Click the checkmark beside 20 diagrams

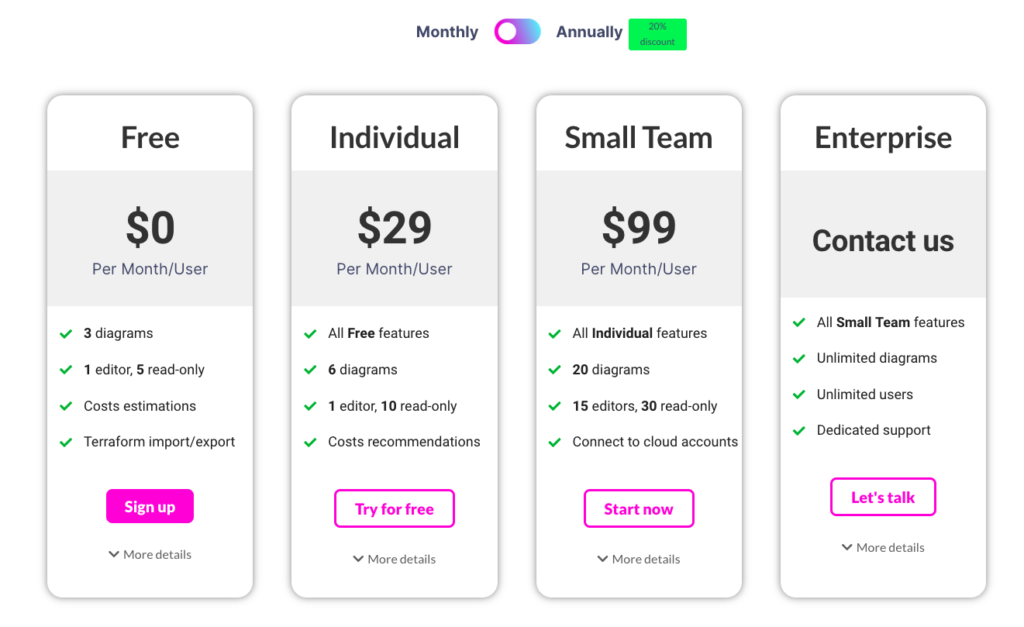554,370
